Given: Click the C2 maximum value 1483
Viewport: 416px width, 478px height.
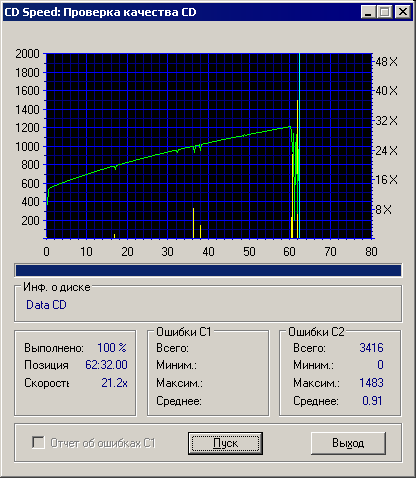Looking at the screenshot, I should click(371, 383).
